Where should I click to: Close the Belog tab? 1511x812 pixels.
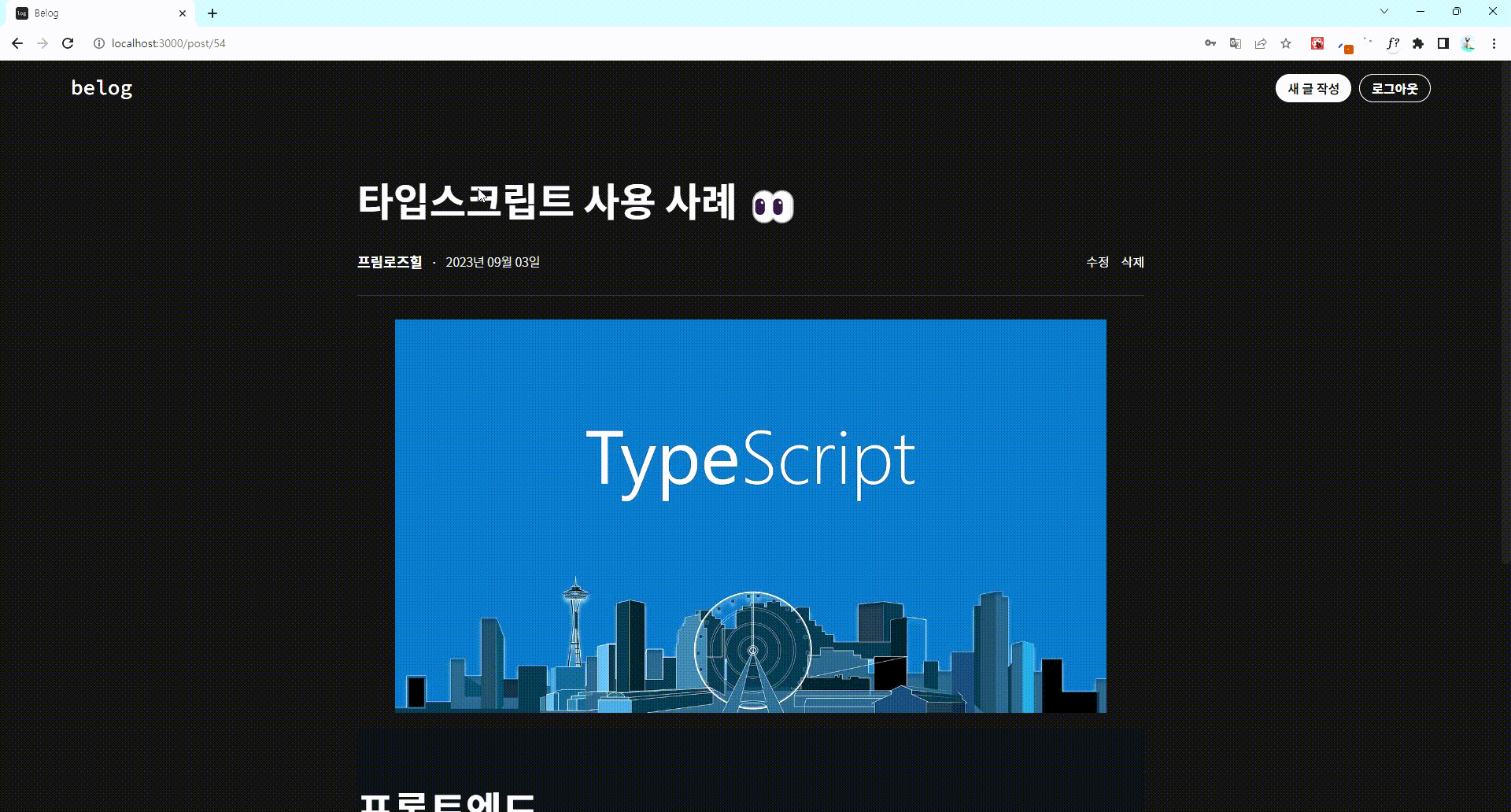coord(183,13)
